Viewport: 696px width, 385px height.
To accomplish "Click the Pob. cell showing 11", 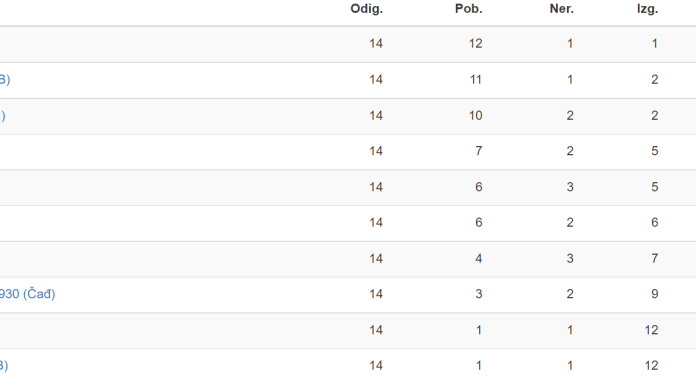I will point(475,79).
